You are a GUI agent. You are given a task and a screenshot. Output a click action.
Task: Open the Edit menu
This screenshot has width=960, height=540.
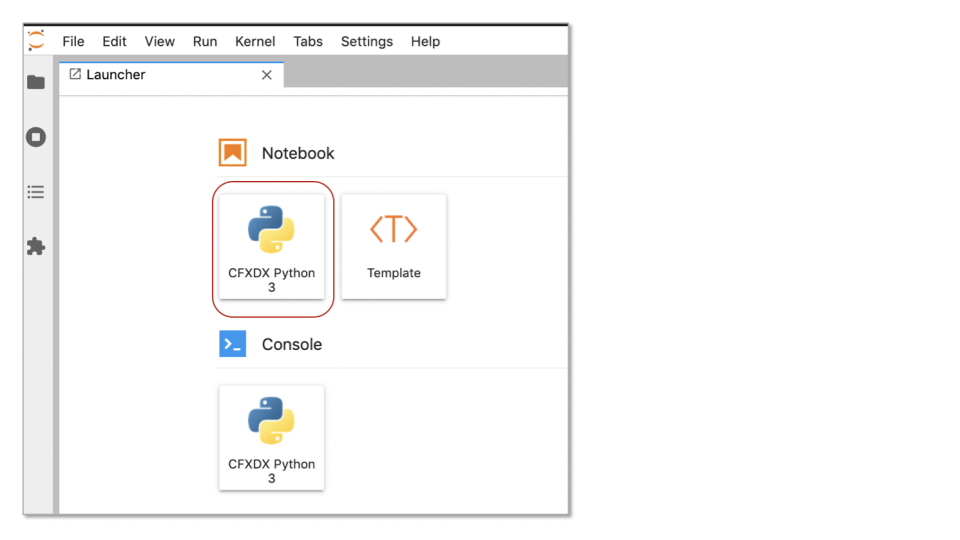pyautogui.click(x=114, y=41)
